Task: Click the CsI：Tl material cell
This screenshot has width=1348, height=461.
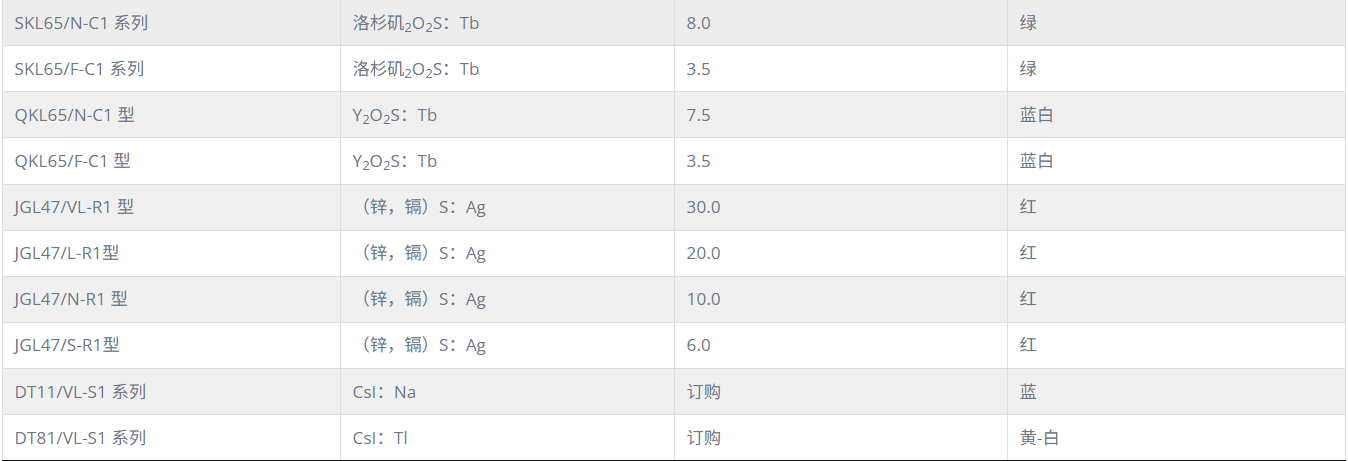Action: click(507, 438)
